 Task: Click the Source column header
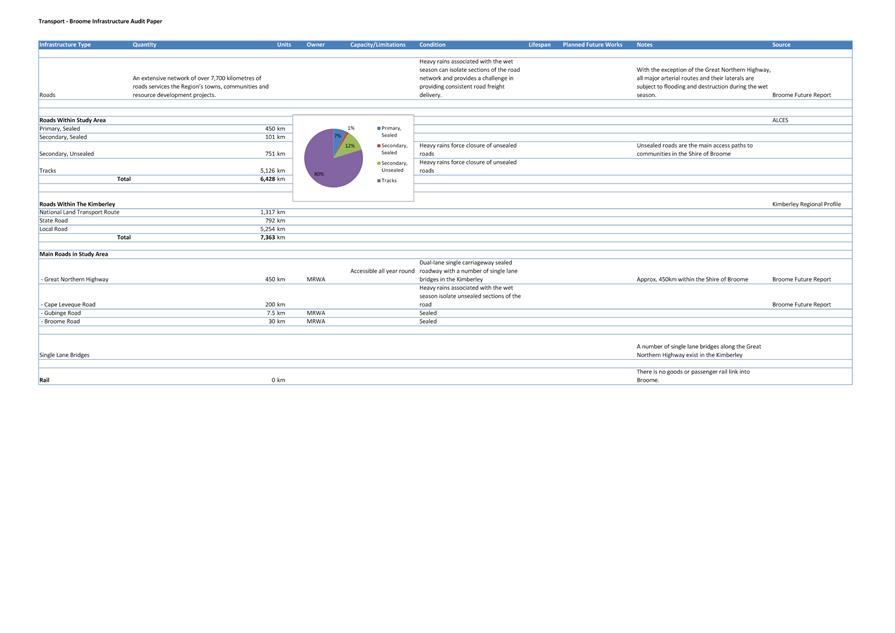(781, 45)
